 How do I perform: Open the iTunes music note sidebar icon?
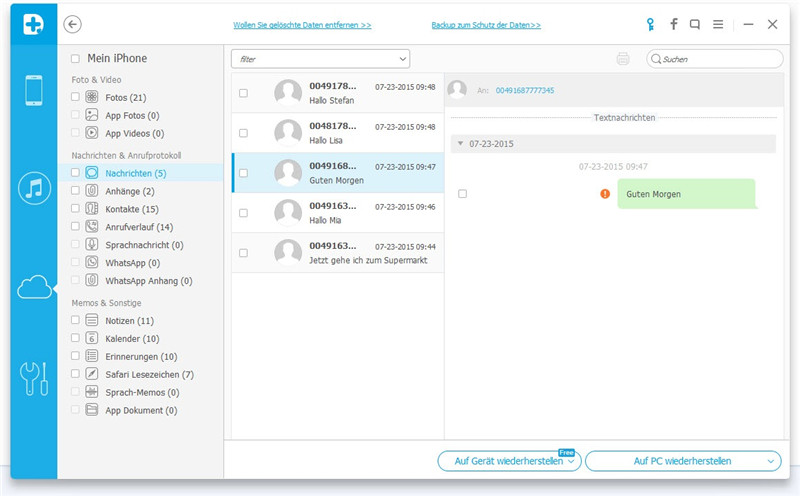(x=34, y=188)
